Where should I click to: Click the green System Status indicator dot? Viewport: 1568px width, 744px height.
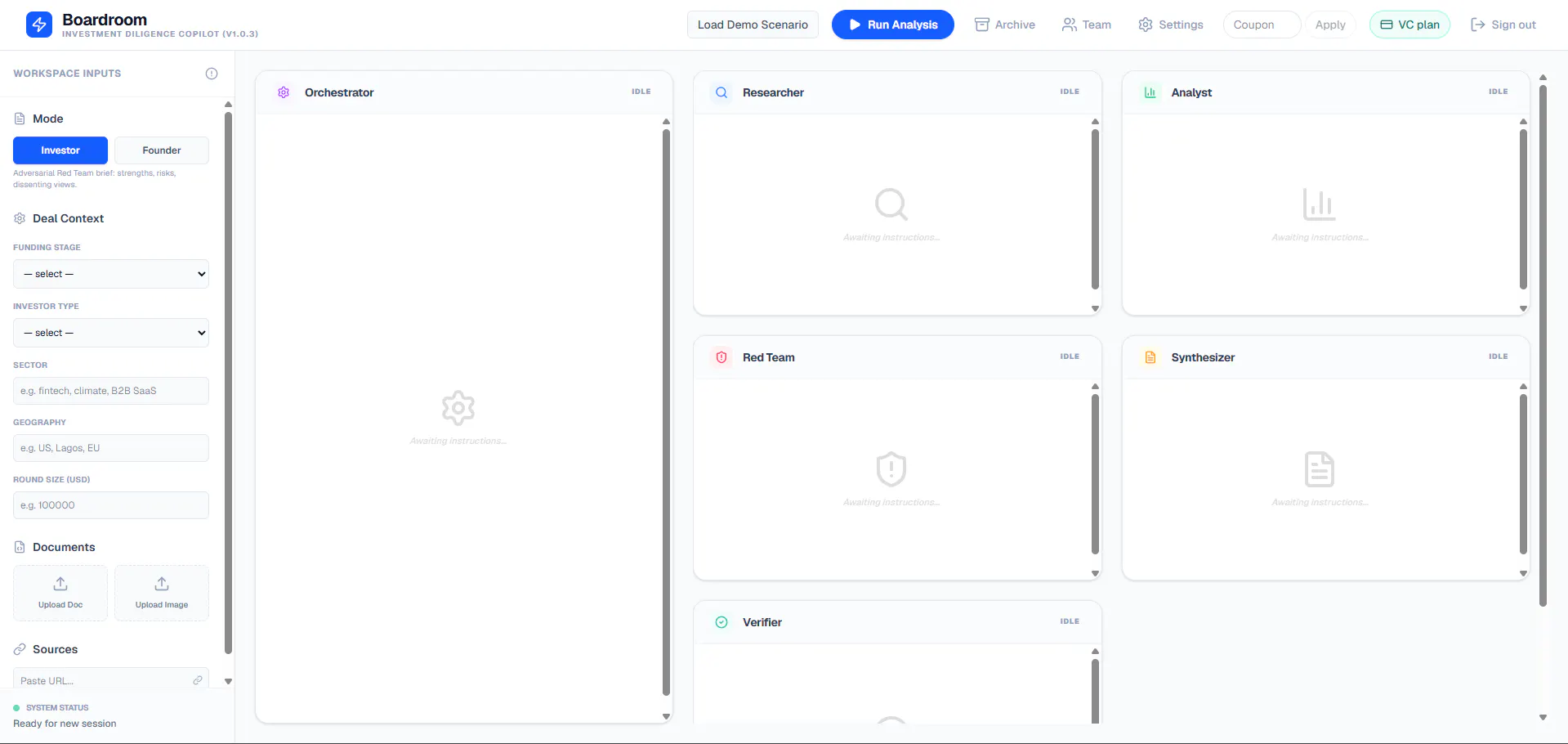[x=16, y=708]
